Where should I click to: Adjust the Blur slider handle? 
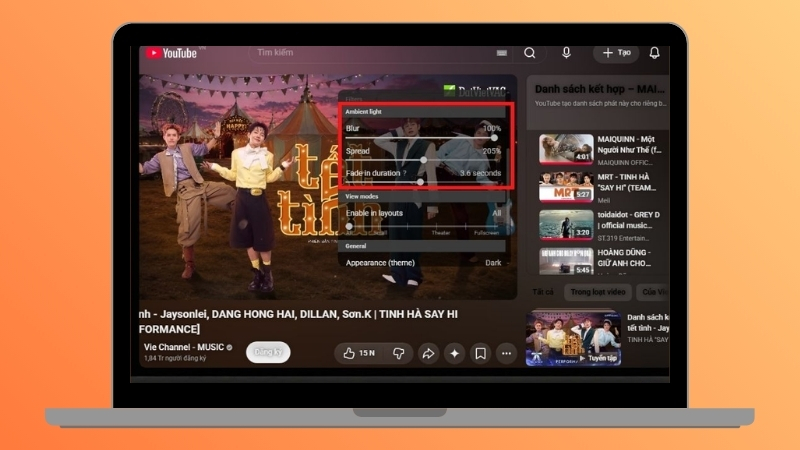[x=494, y=138]
